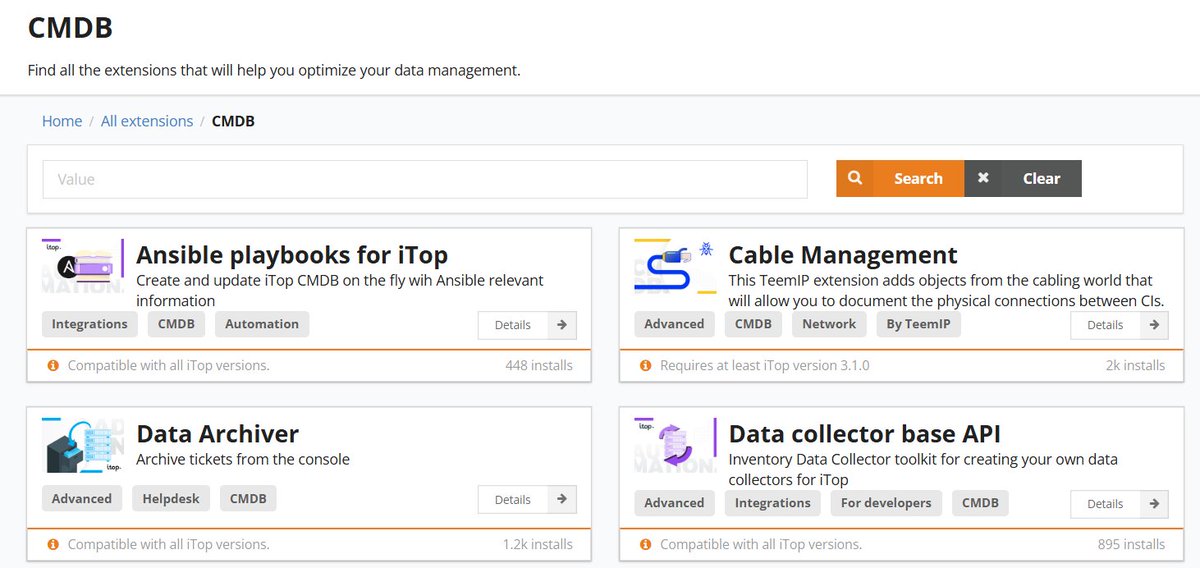Select Integrations tag on Data collector card
The height and width of the screenshot is (568, 1200).
tap(773, 503)
